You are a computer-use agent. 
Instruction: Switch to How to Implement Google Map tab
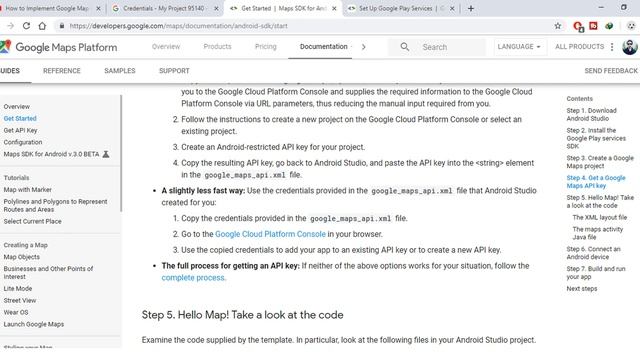(46, 8)
